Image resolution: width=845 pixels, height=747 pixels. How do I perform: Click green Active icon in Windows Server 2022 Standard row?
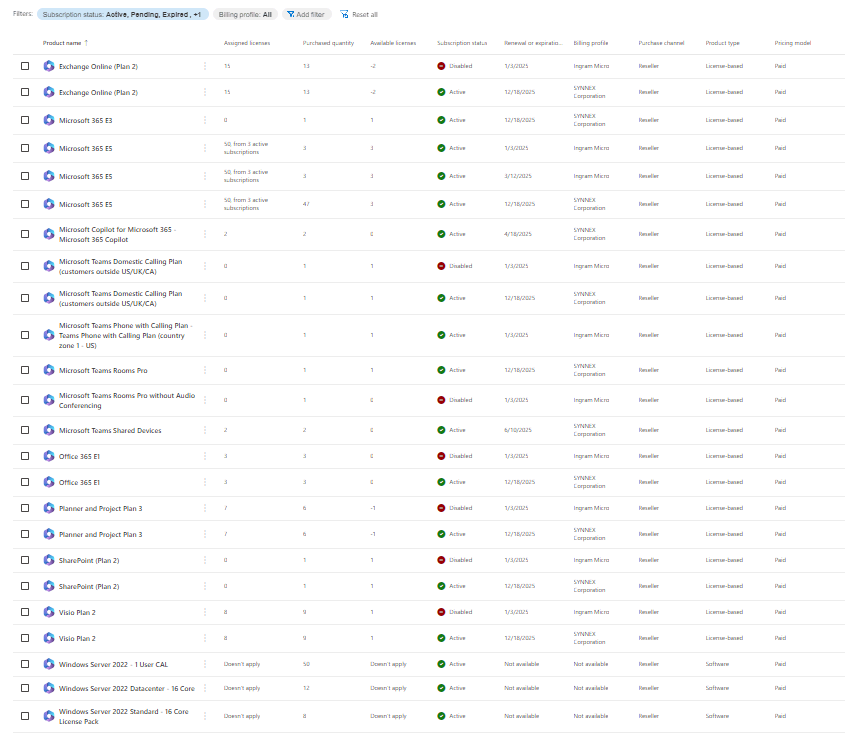441,716
